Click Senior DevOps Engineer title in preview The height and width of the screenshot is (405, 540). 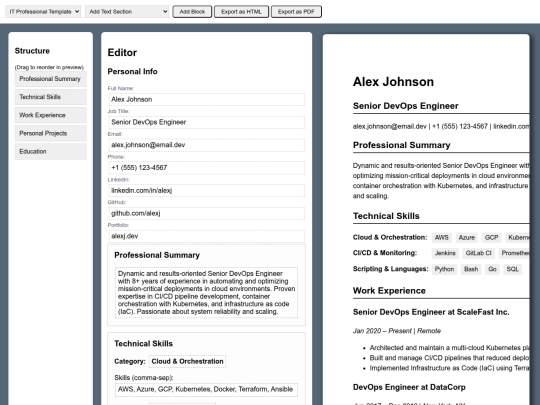406,106
